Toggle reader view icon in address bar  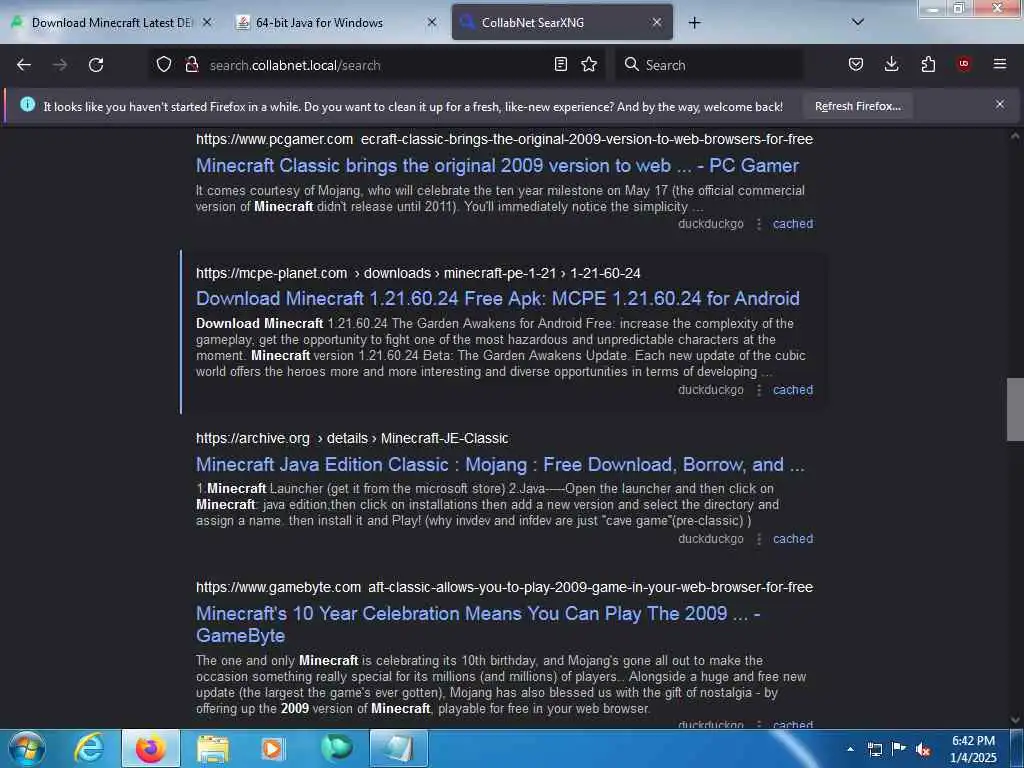point(560,65)
